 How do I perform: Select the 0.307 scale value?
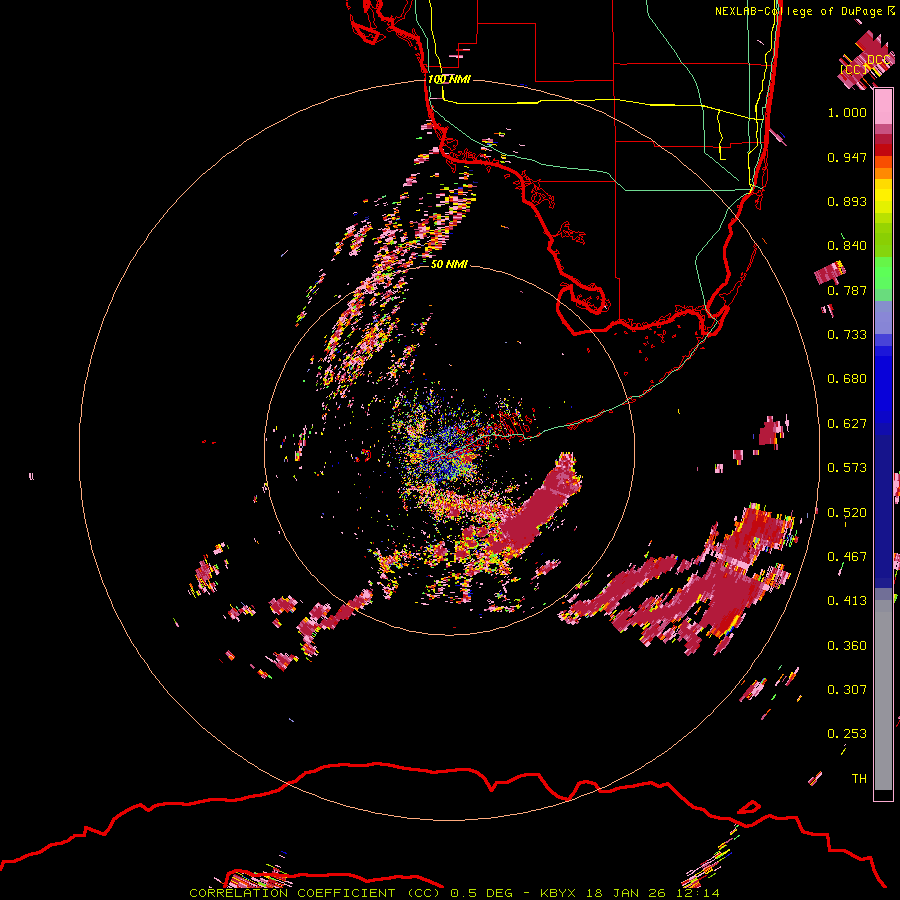point(847,690)
